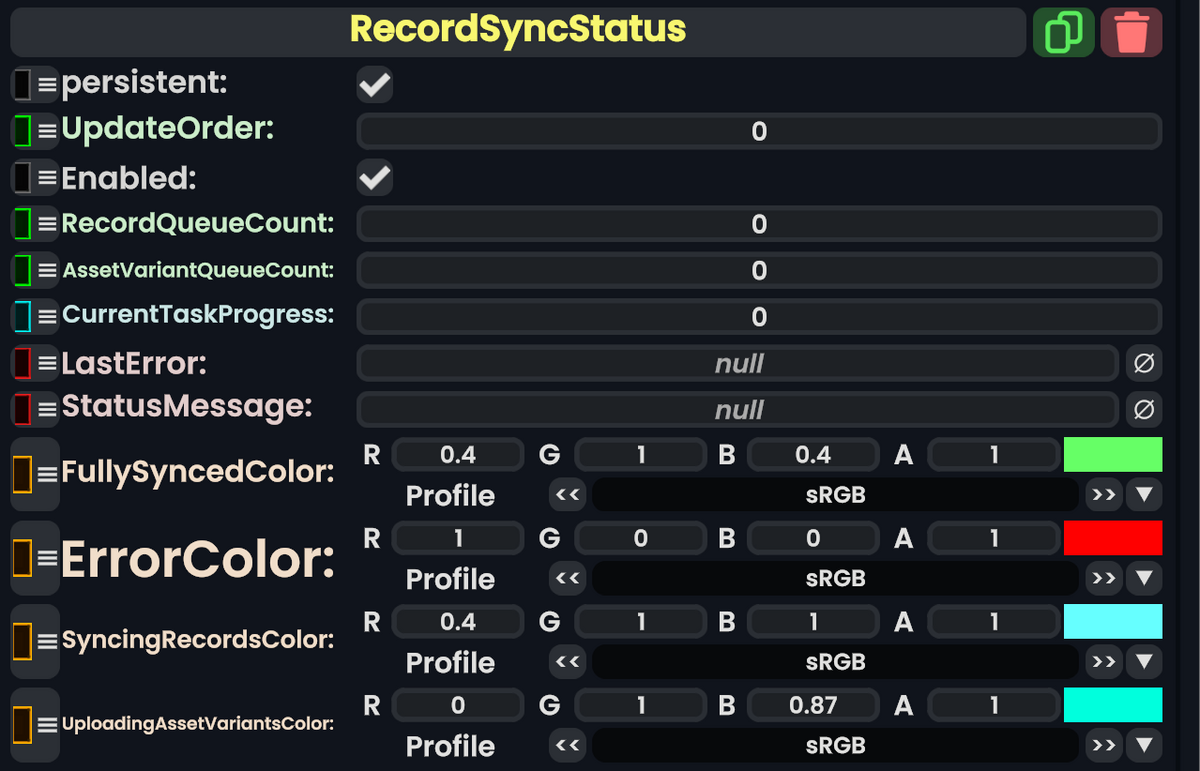Click the << arrow for SyncingRecordsColor profile

point(567,661)
